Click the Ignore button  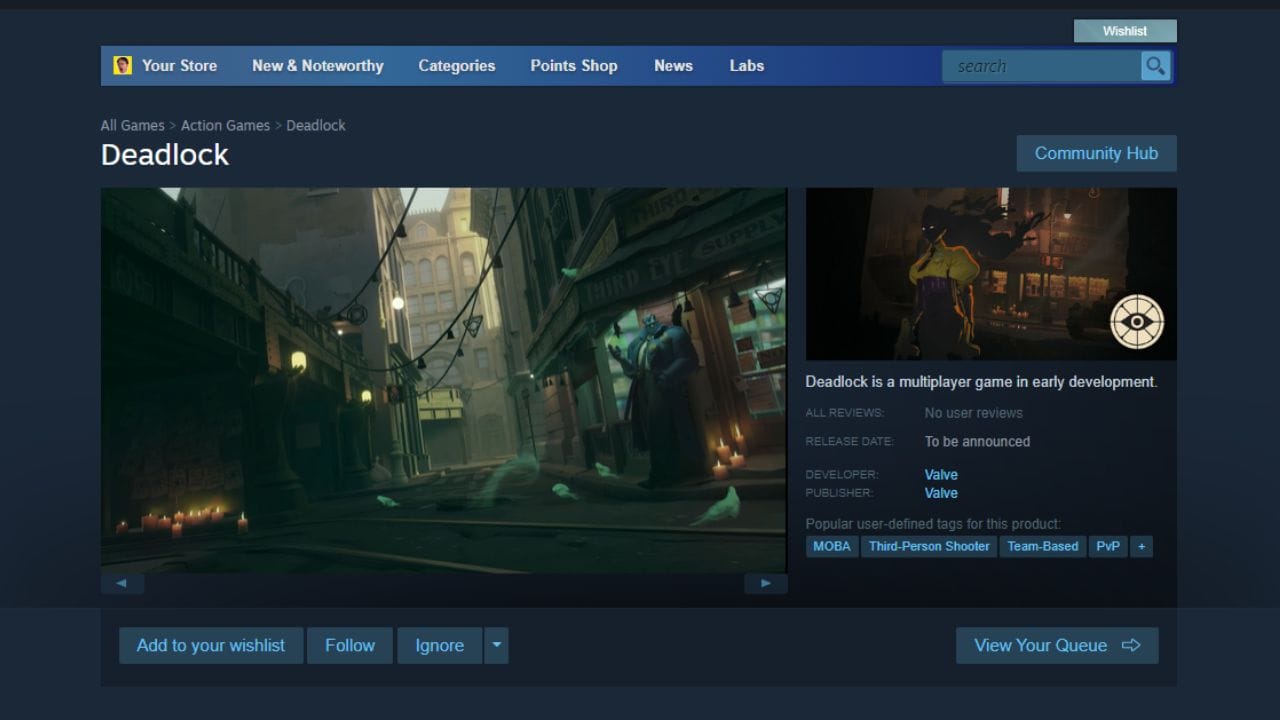440,645
